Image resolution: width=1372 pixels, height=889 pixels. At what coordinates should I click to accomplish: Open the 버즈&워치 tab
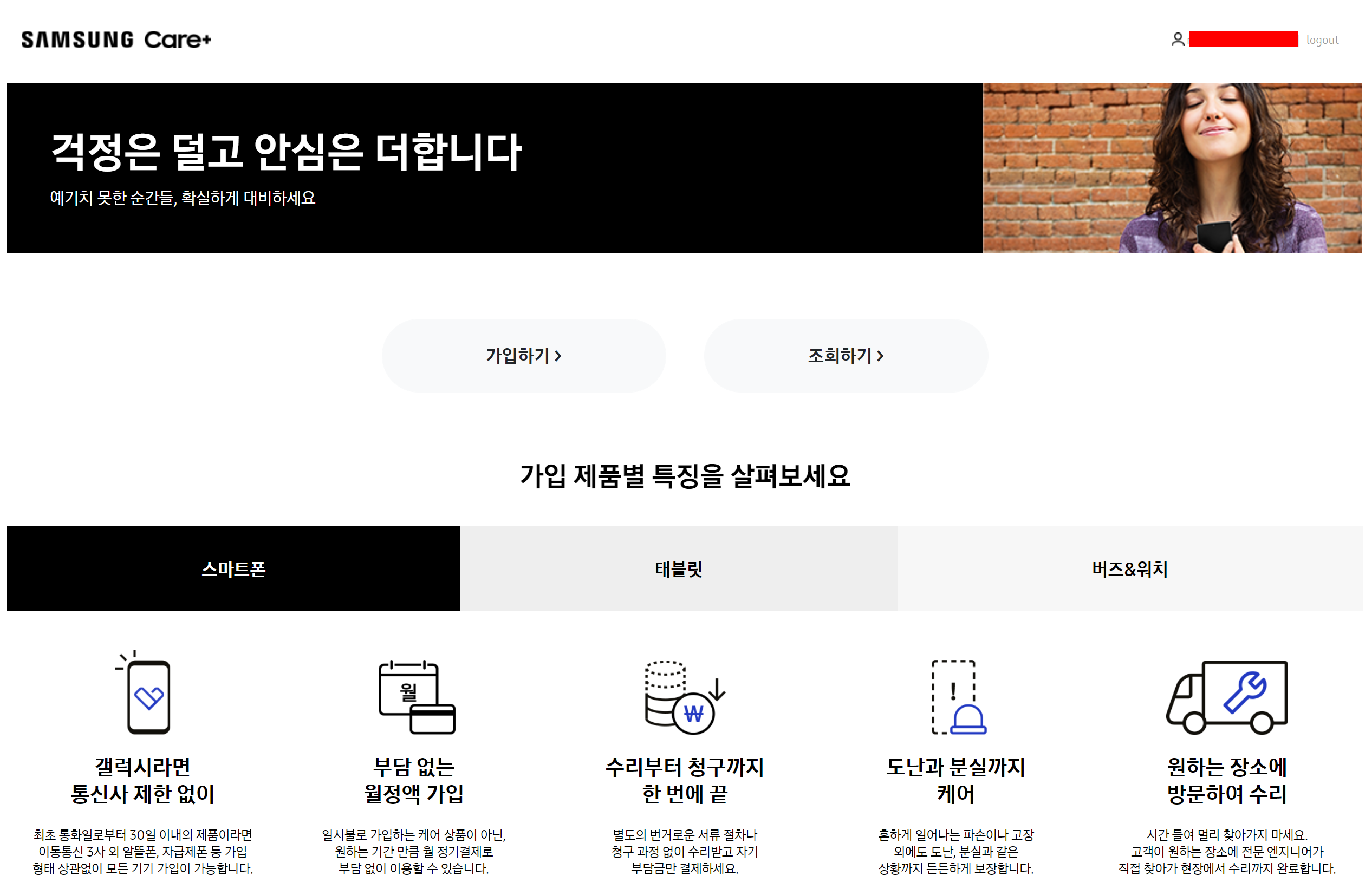[x=1129, y=568]
